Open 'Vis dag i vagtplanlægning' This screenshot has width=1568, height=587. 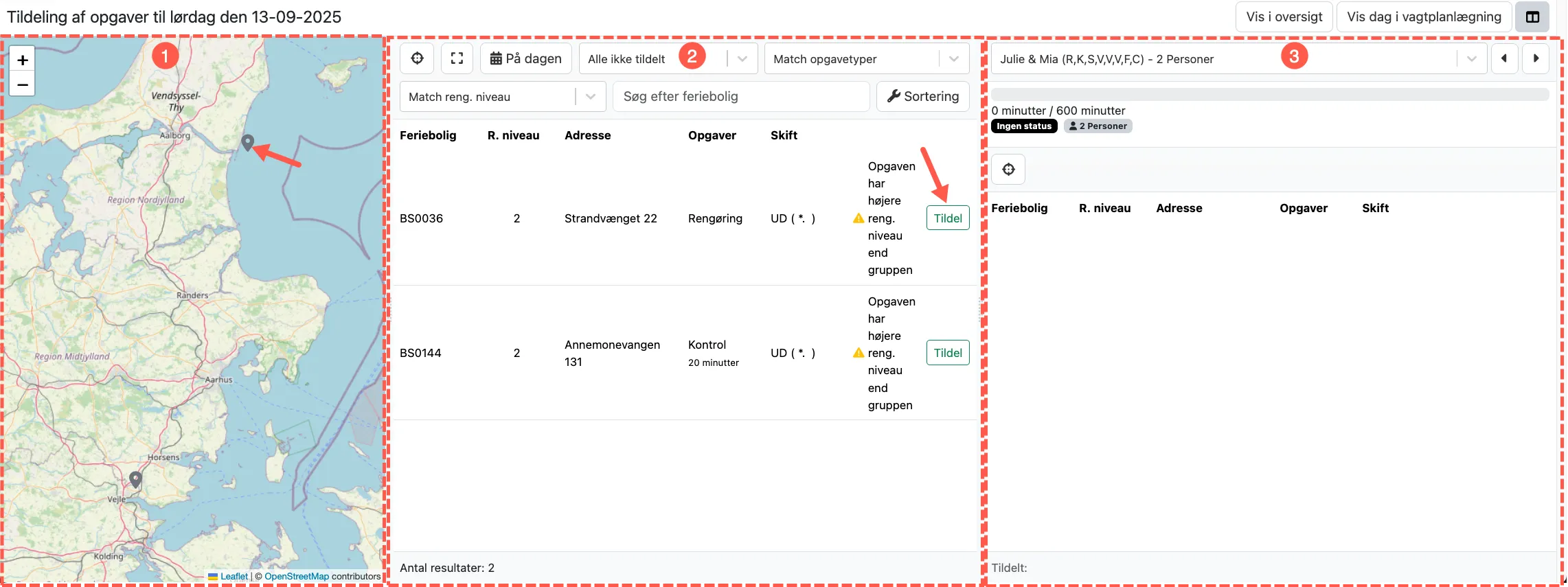1424,17
